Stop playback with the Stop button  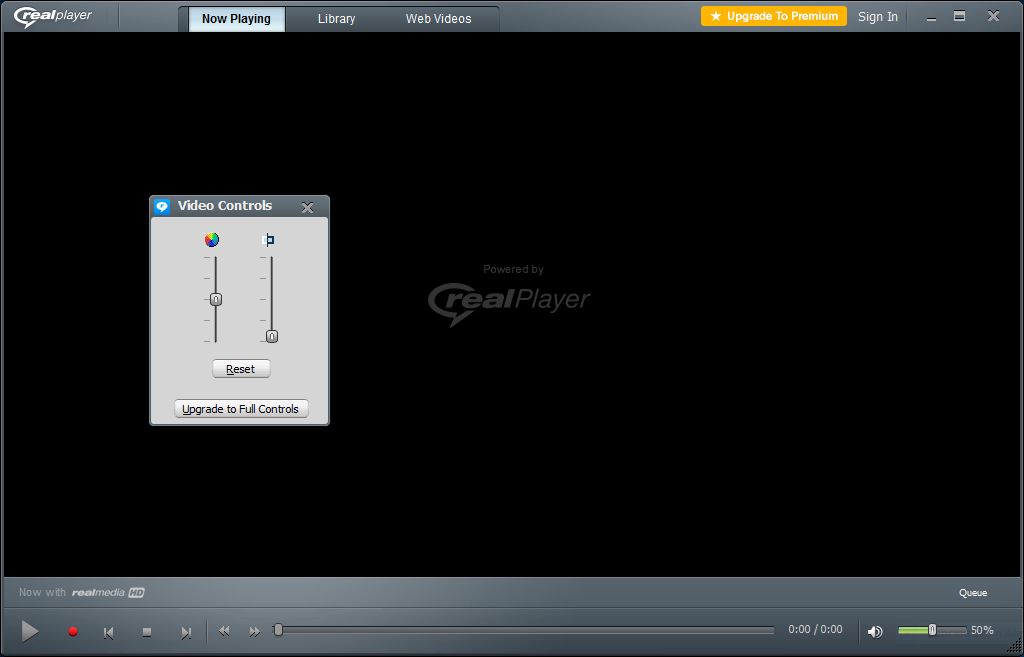coord(147,632)
